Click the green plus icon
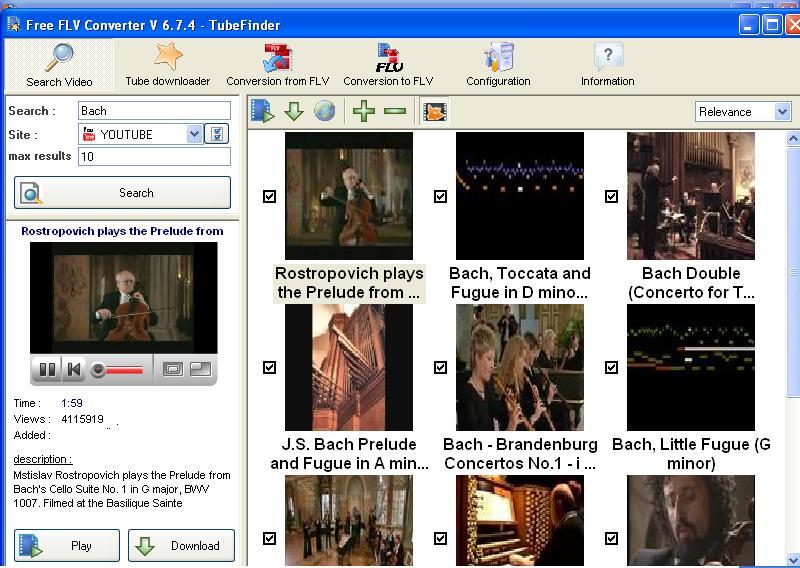Image resolution: width=800 pixels, height=568 pixels. [x=364, y=111]
